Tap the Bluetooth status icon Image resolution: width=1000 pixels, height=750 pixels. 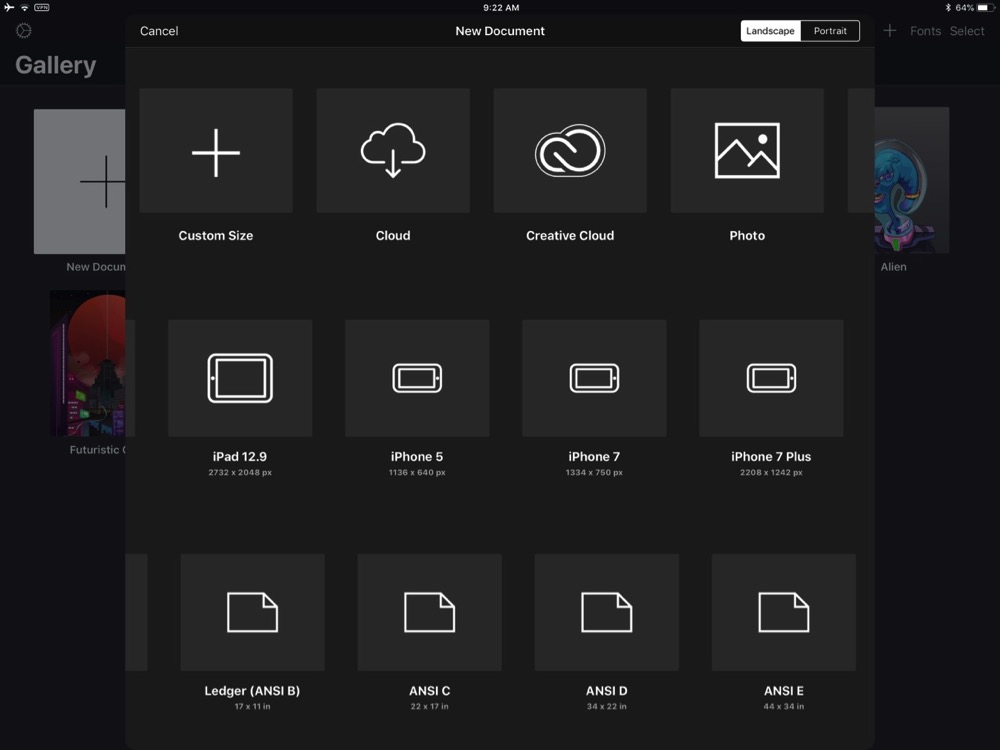948,8
